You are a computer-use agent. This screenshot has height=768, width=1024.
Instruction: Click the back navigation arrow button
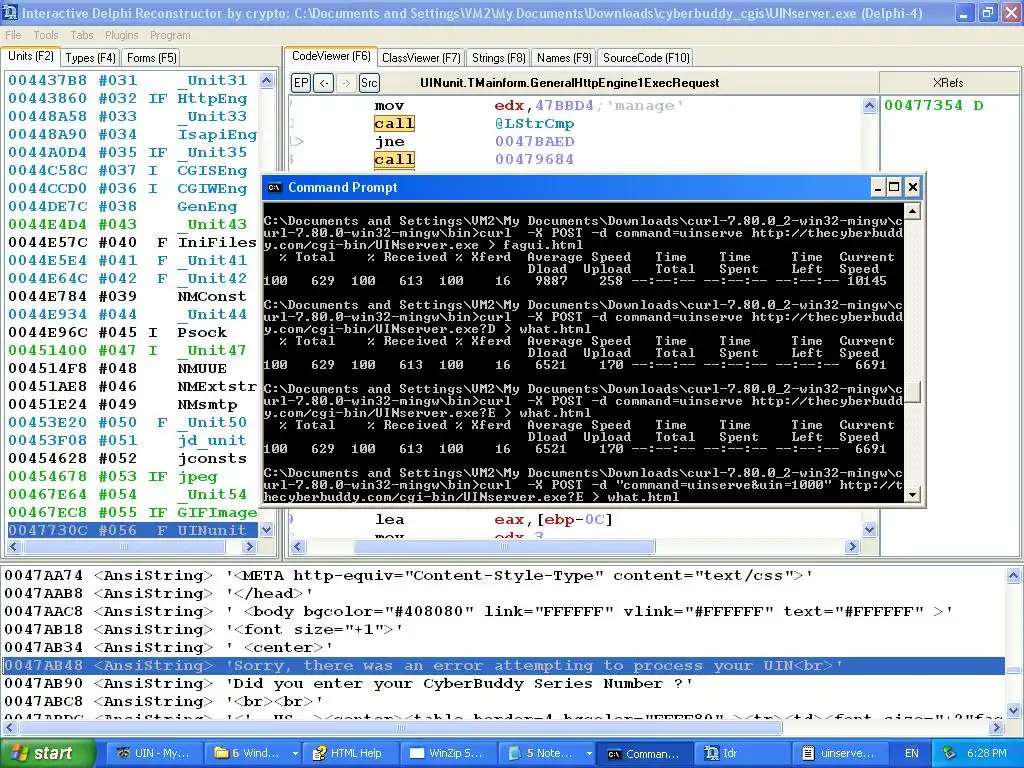coord(323,83)
